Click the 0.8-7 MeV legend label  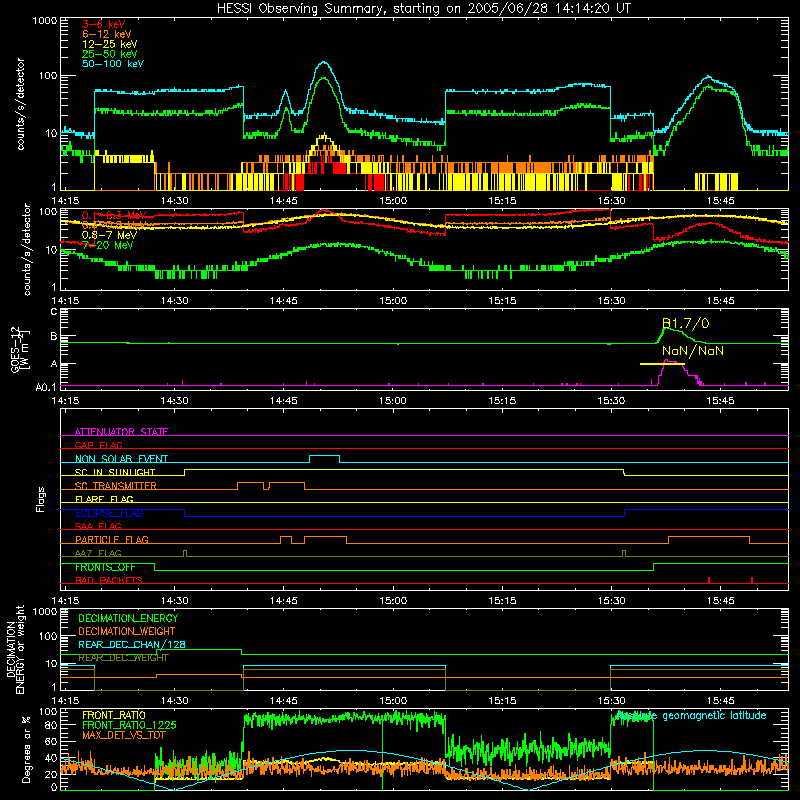click(109, 235)
